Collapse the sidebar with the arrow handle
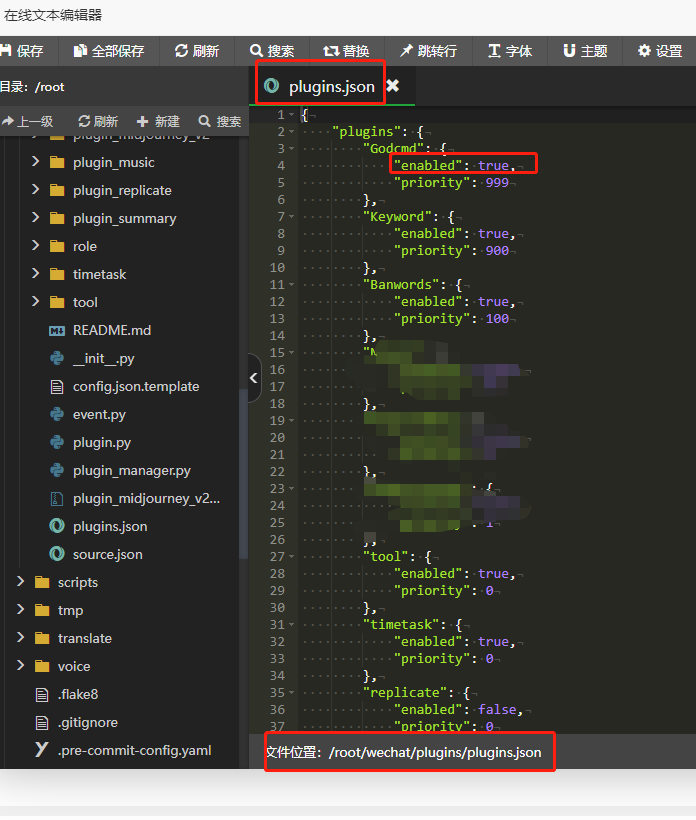Image resolution: width=696 pixels, height=820 pixels. click(x=253, y=378)
